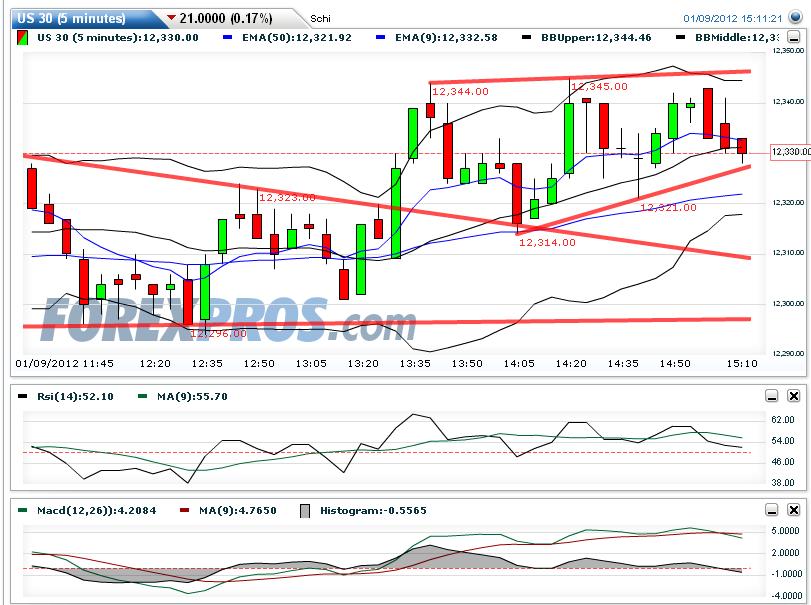Click the Histogram legend icon in MACD panel
This screenshot has height=605, width=811.
303,508
